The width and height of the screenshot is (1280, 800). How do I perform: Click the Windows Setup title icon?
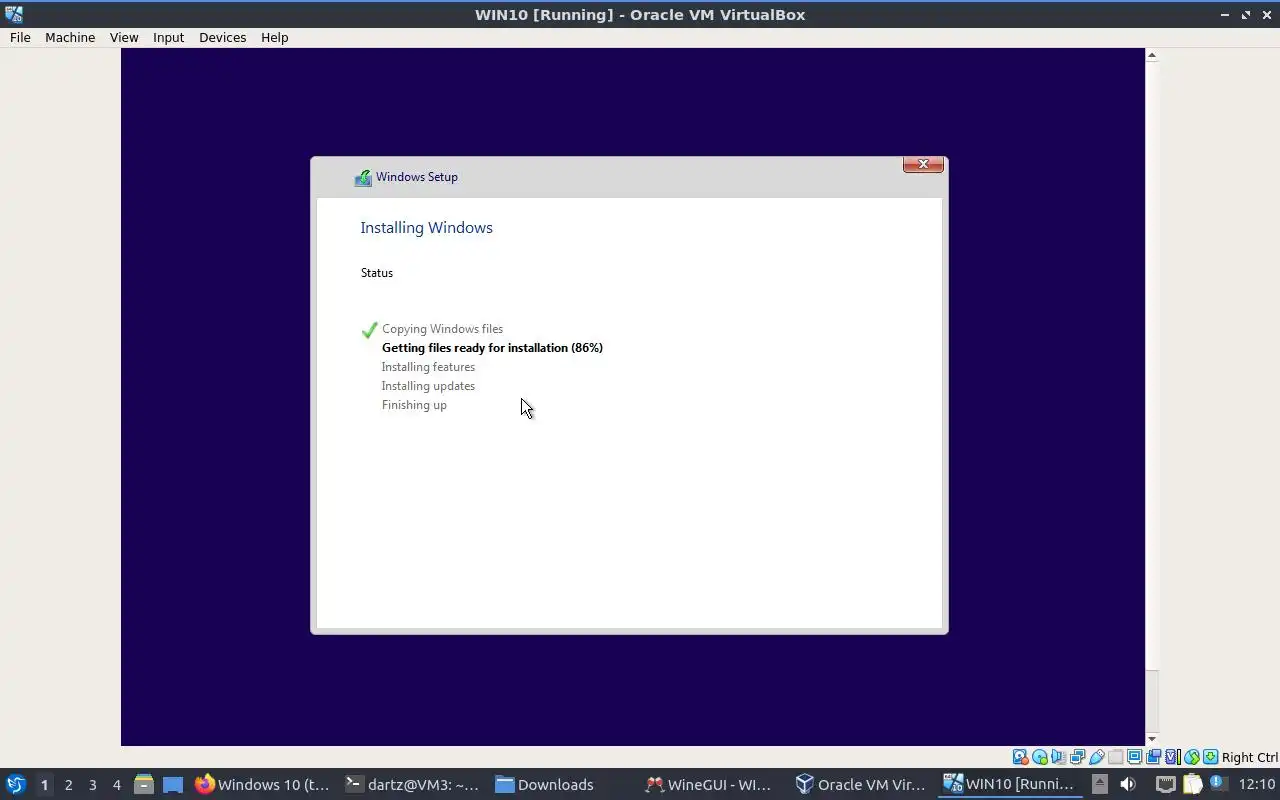[x=363, y=177]
